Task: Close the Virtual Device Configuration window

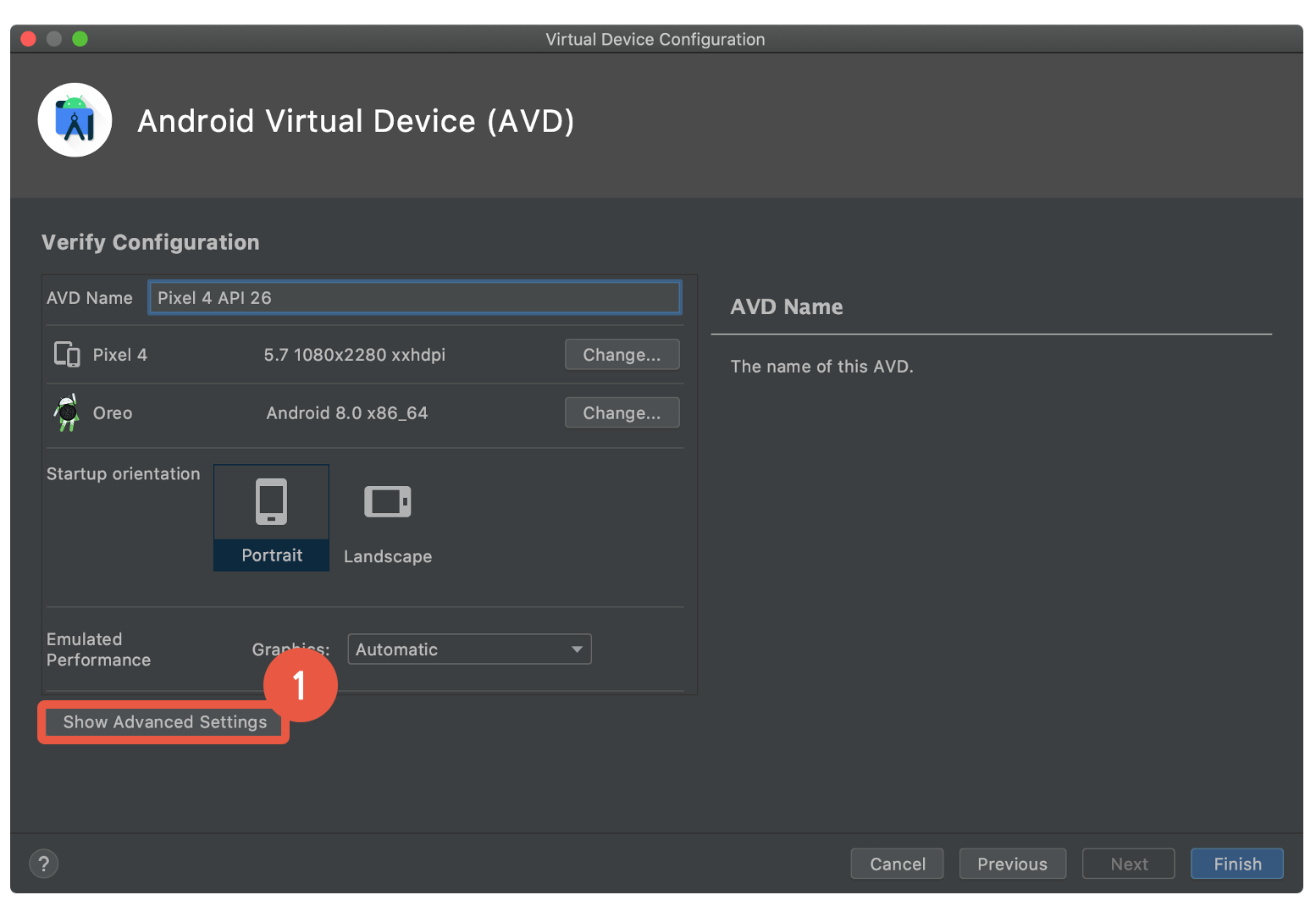Action: coord(28,39)
